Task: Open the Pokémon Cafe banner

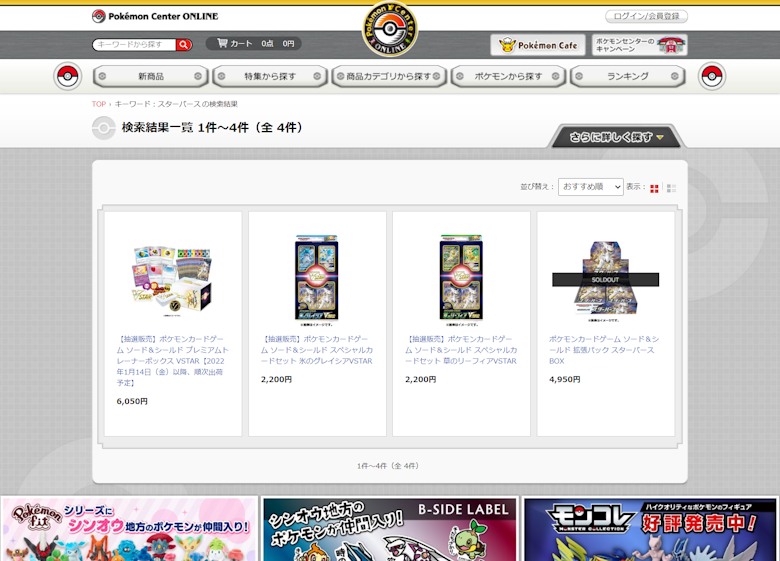Action: coord(538,45)
